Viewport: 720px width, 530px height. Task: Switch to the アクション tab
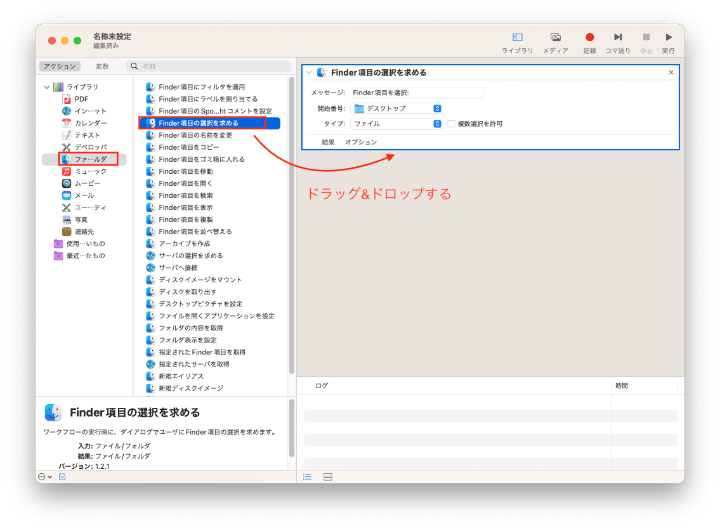(60, 66)
